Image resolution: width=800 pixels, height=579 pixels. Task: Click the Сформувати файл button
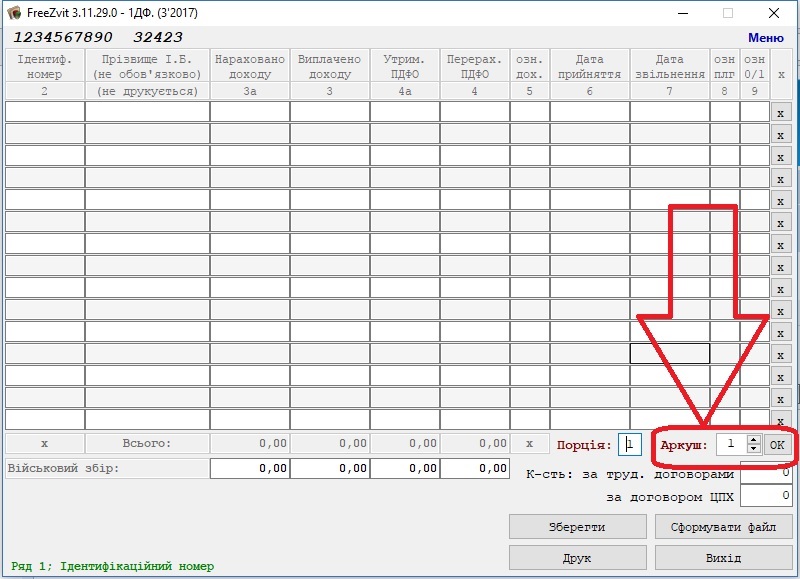(723, 526)
